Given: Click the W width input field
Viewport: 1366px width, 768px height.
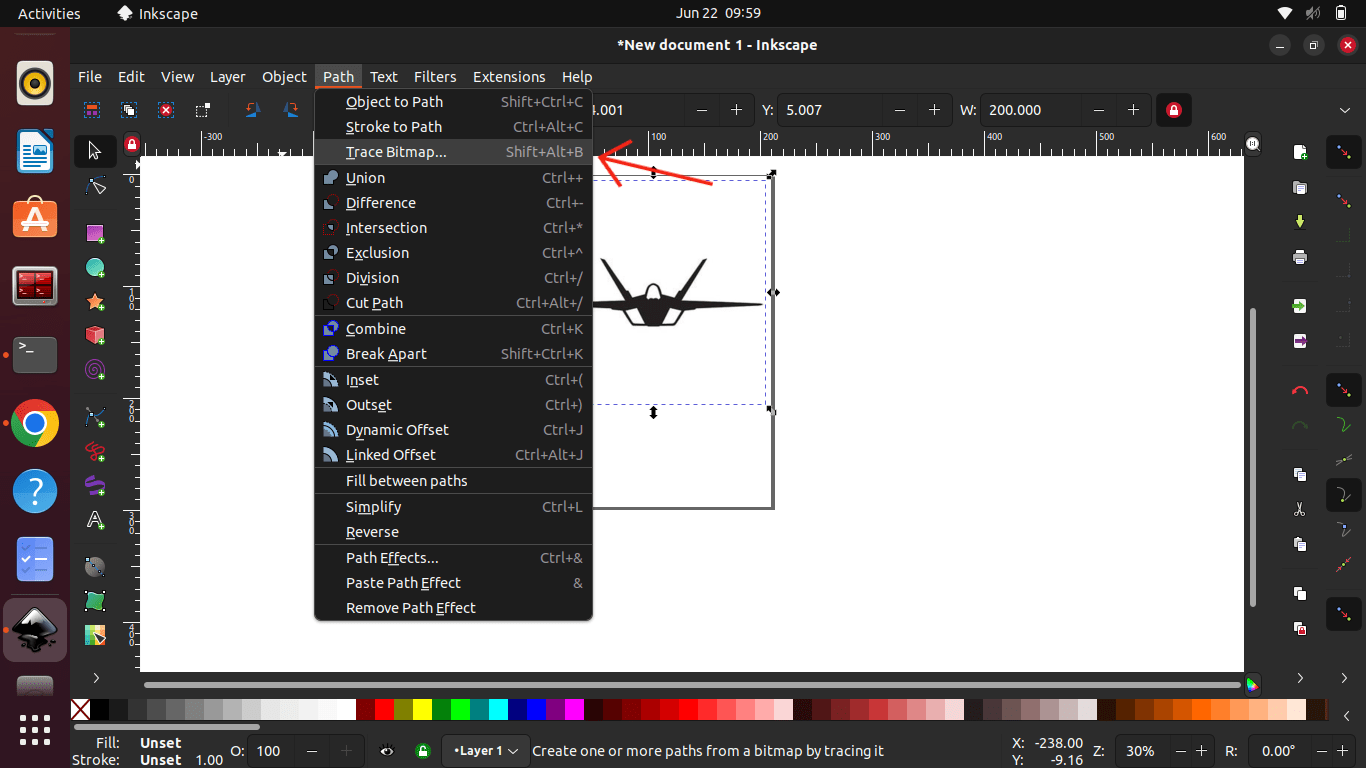Looking at the screenshot, I should tap(1030, 110).
